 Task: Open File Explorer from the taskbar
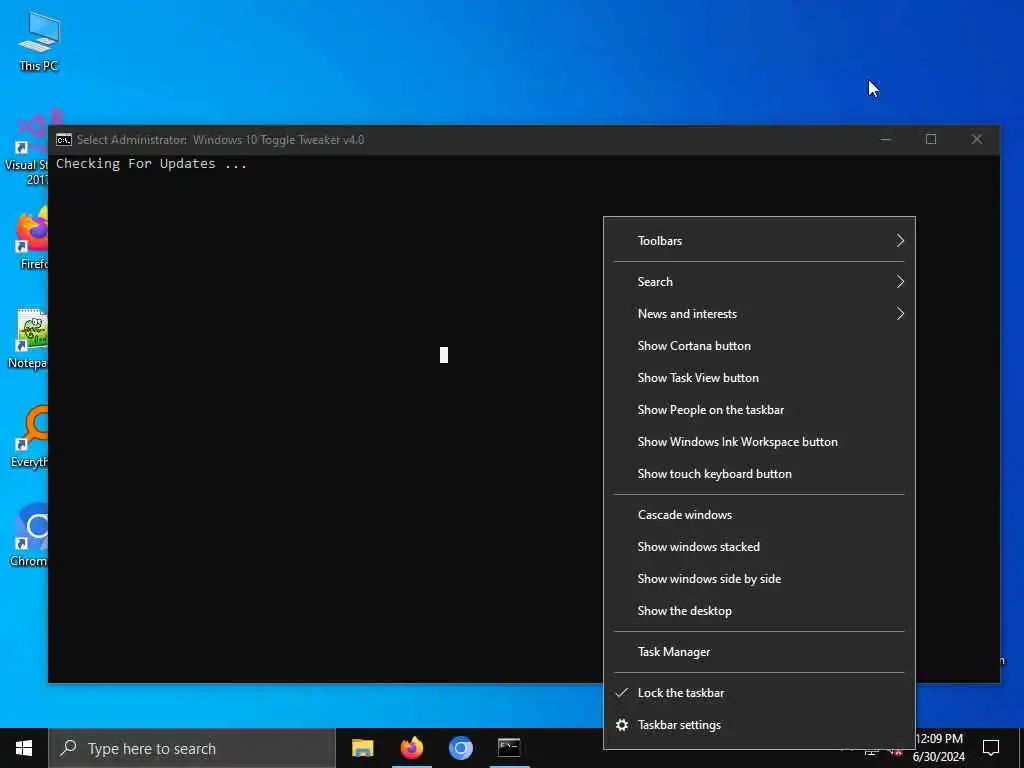point(362,748)
